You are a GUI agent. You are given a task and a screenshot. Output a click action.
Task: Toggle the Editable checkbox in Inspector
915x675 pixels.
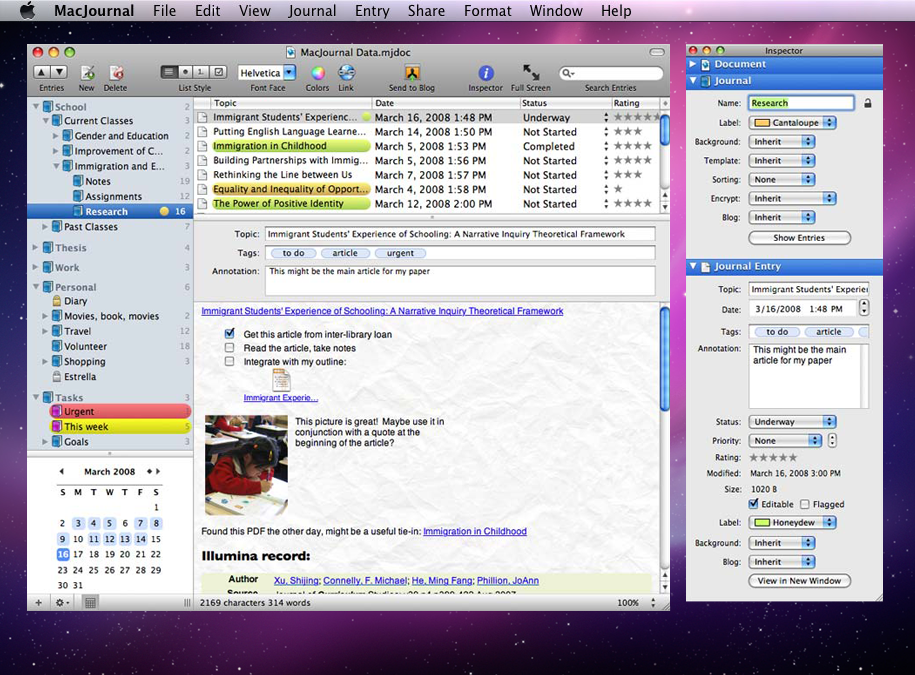point(754,503)
